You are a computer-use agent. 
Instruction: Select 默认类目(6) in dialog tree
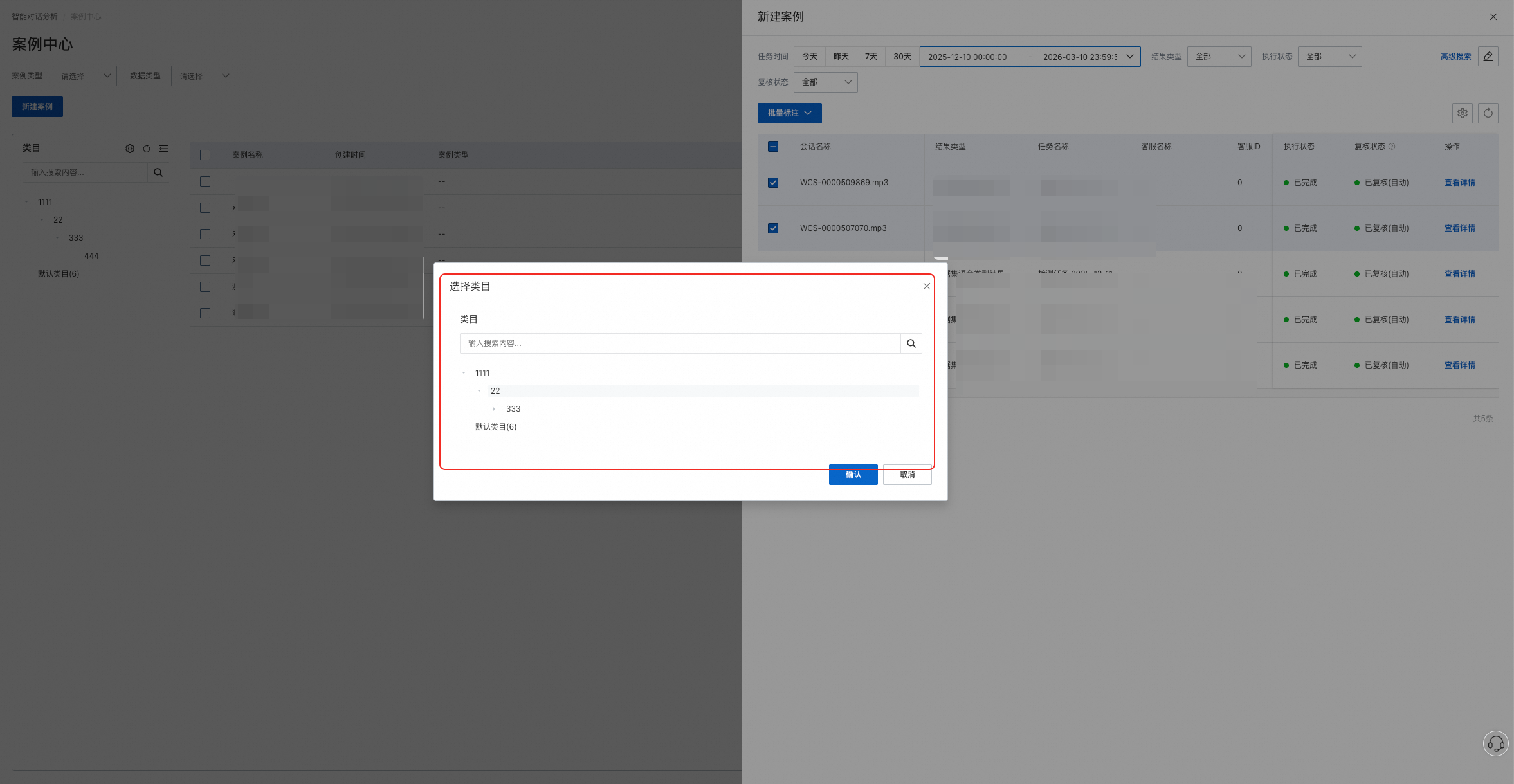pos(496,427)
